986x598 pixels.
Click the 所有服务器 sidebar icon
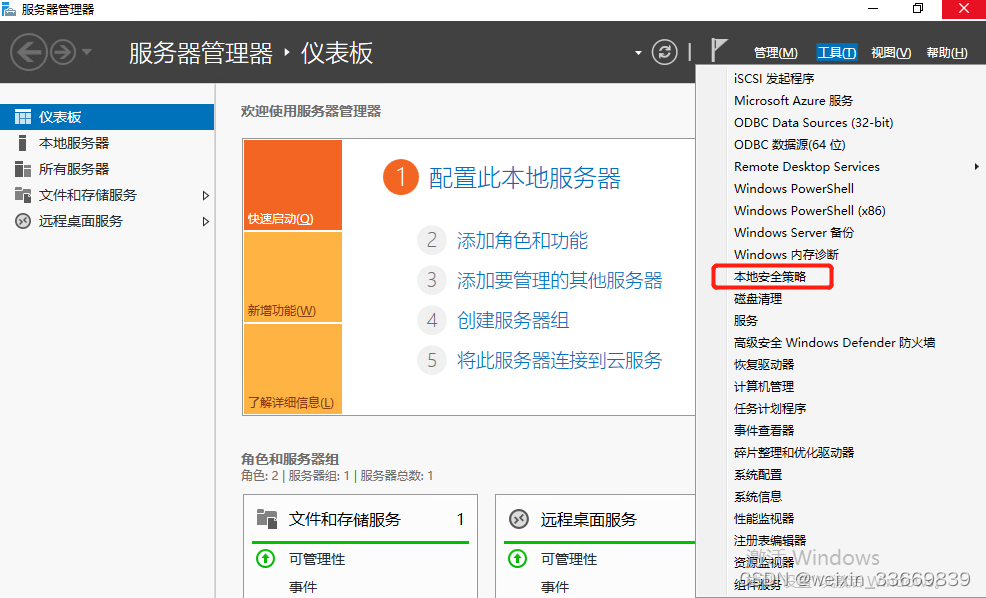click(23, 169)
